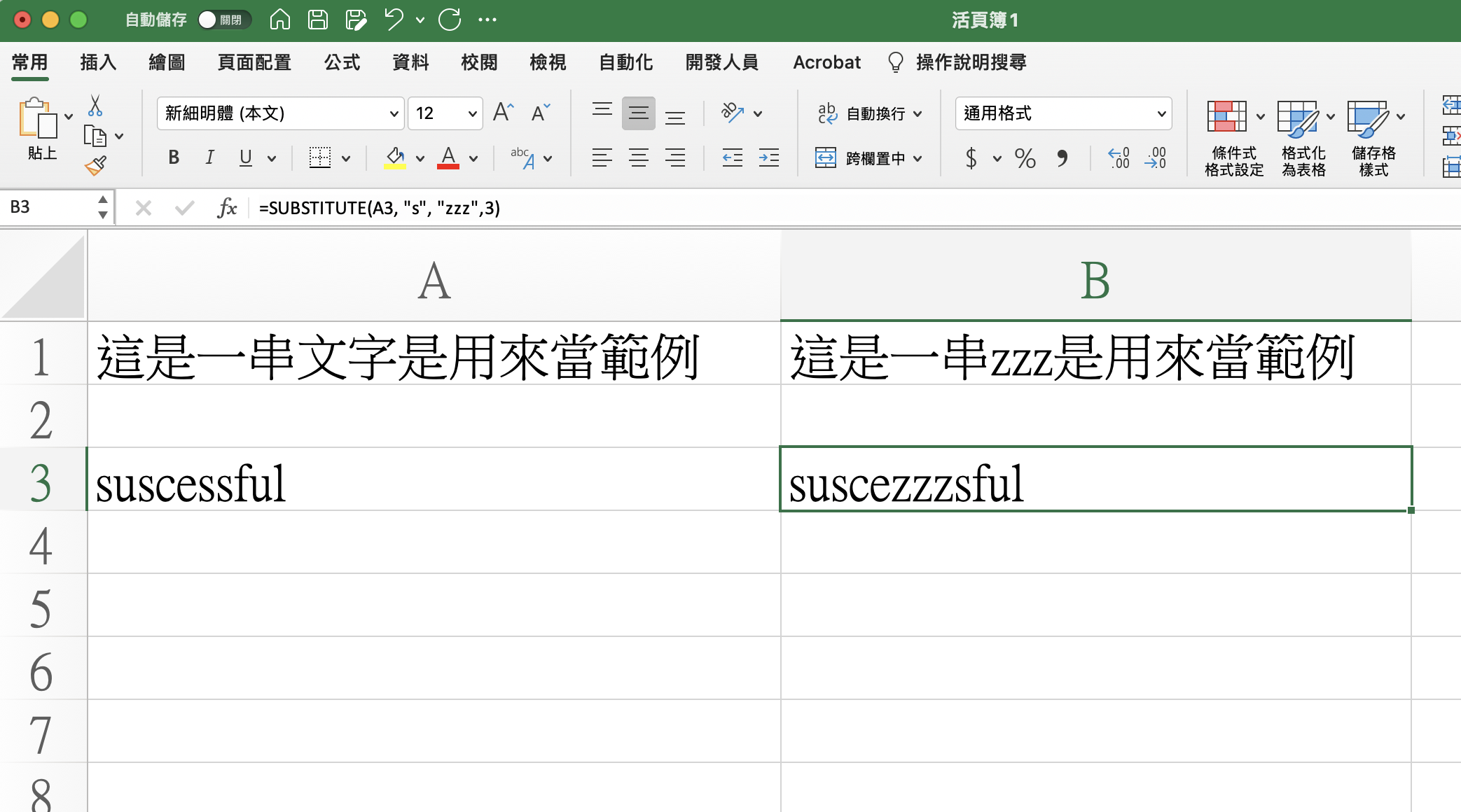This screenshot has width=1461, height=812.
Task: Click the Increase Font Size icon
Action: 503,113
